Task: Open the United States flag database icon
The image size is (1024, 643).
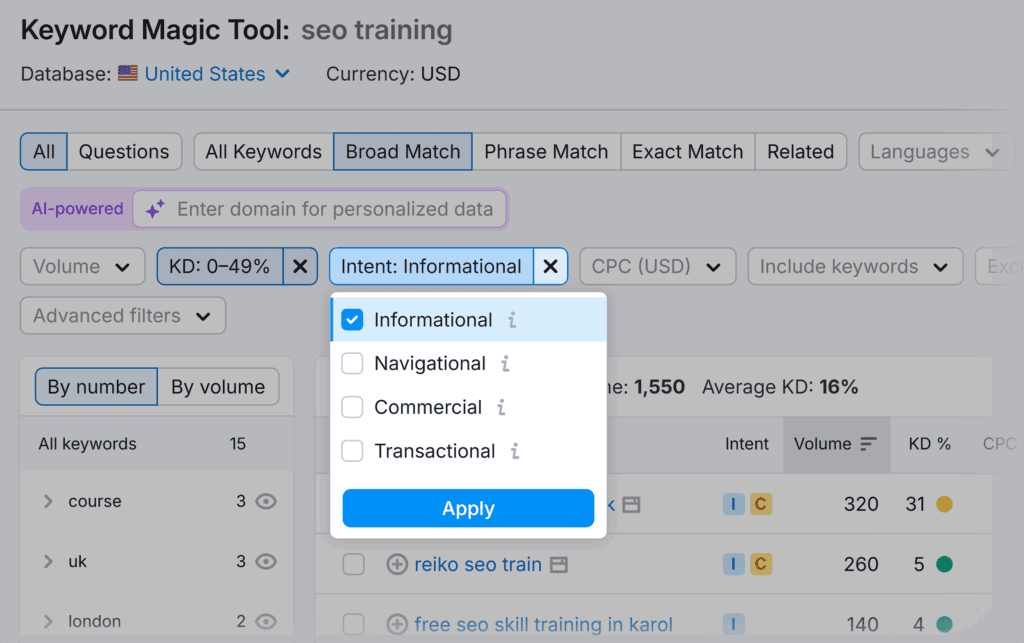Action: tap(126, 73)
